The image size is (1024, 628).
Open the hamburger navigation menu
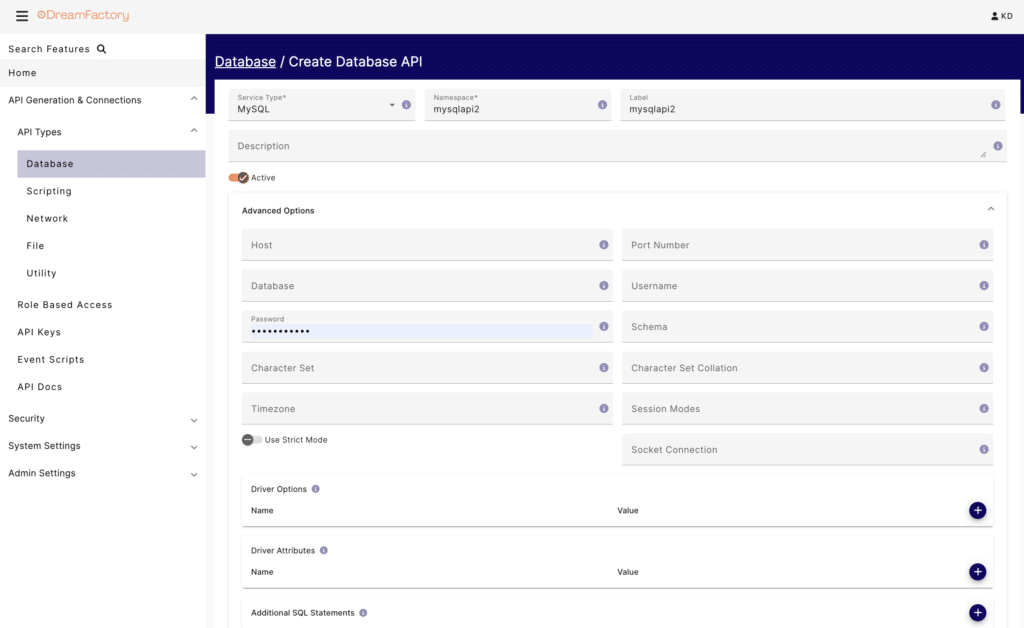20,15
